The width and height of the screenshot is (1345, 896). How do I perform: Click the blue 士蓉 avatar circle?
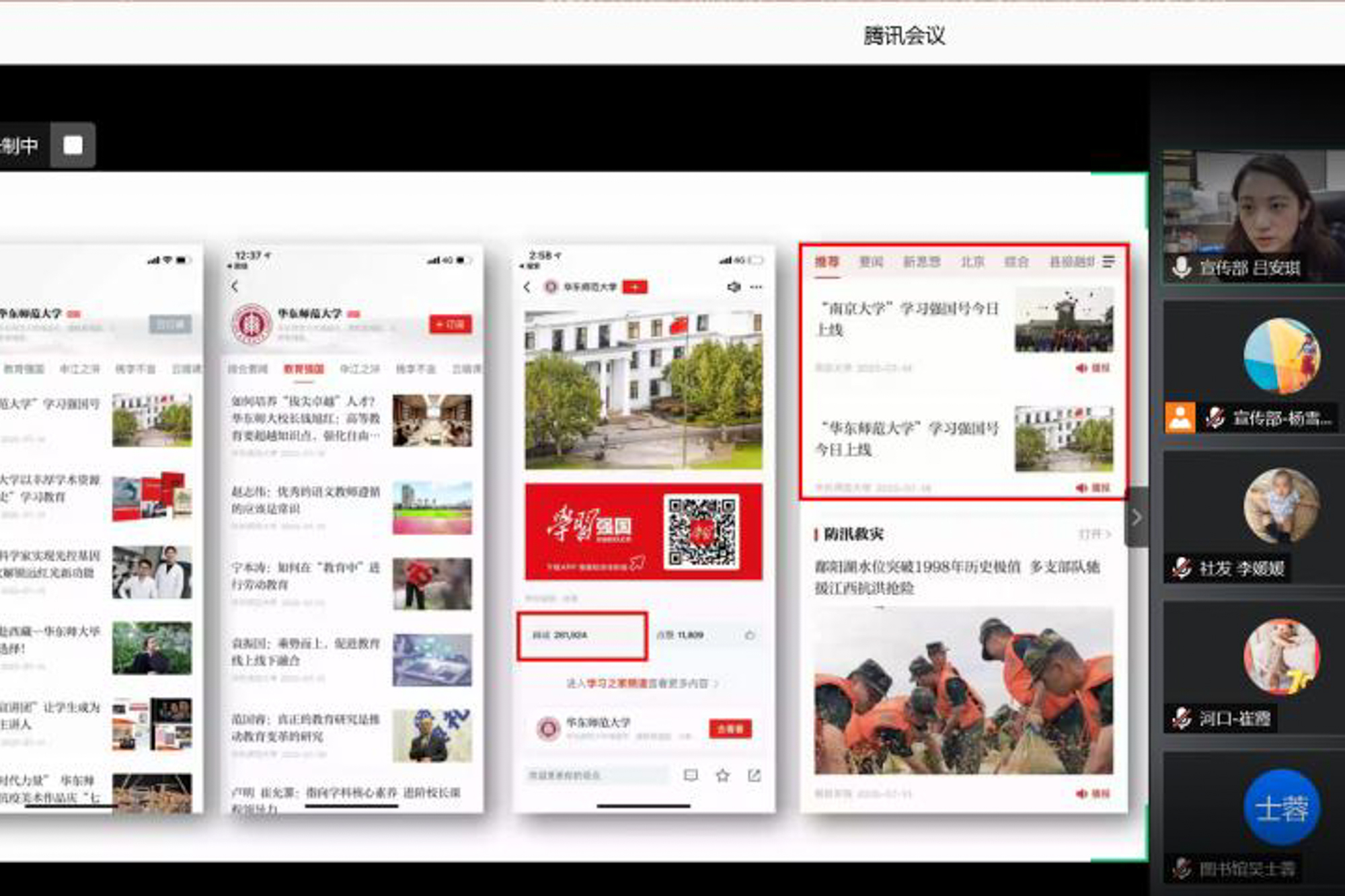tap(1281, 808)
